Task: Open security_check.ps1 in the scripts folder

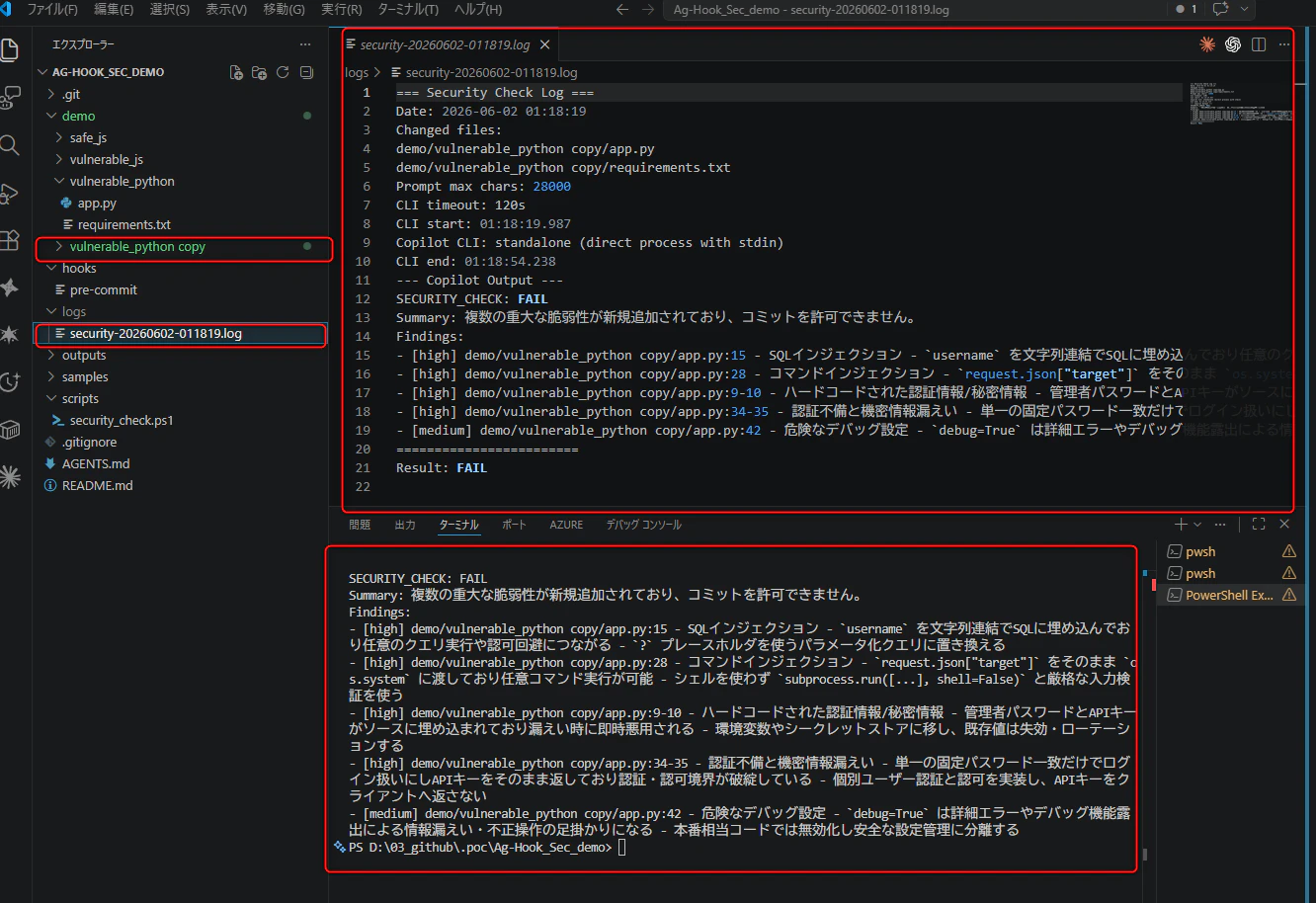Action: pyautogui.click(x=182, y=420)
